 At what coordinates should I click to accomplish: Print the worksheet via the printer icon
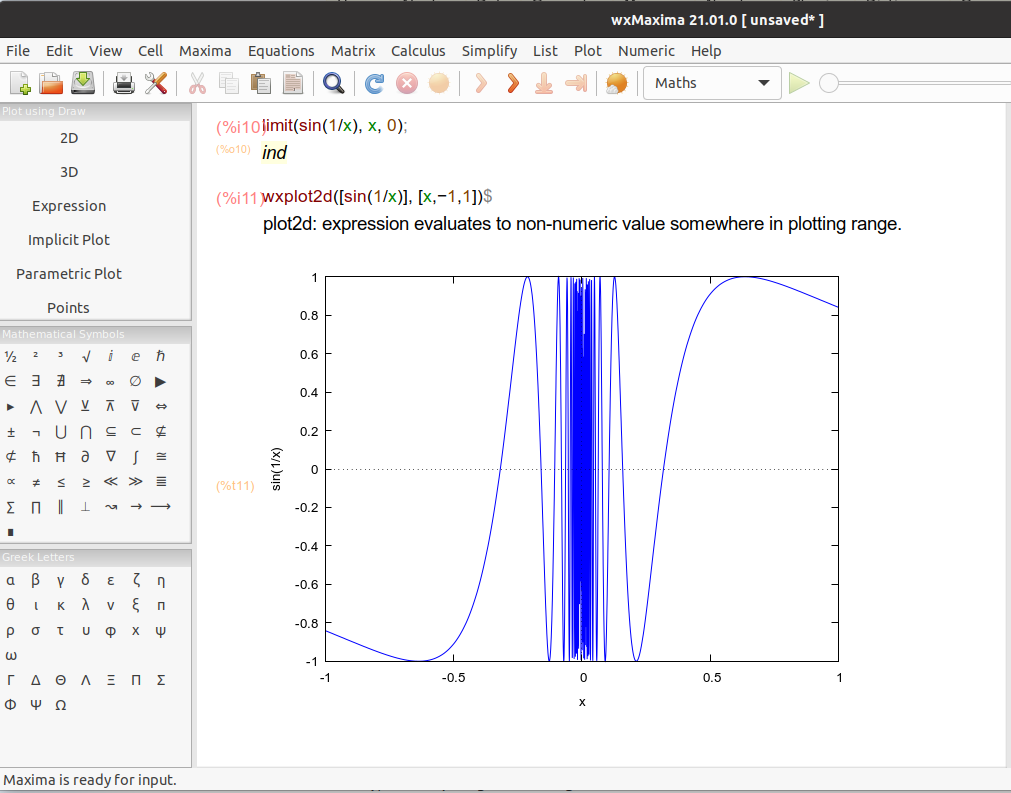[123, 83]
